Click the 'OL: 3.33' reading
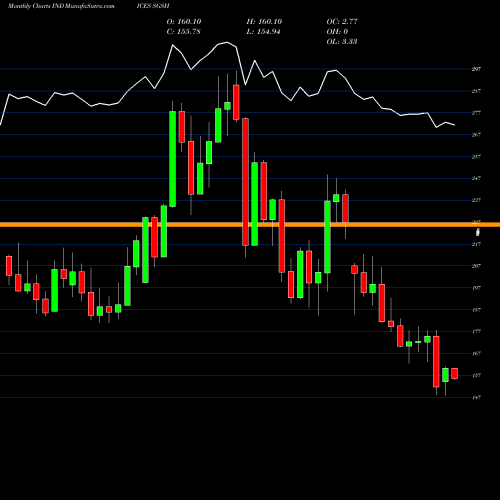The image size is (500, 500). click(x=342, y=42)
